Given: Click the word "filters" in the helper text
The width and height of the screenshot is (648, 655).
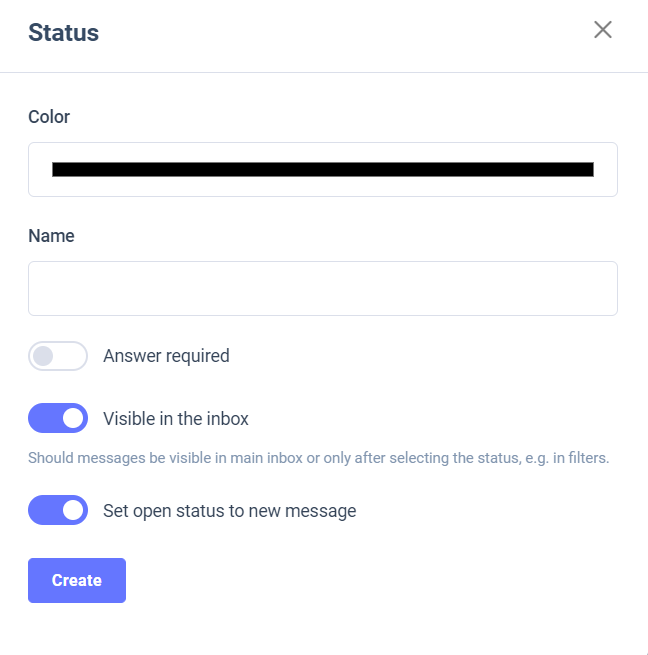Looking at the screenshot, I should point(585,459).
